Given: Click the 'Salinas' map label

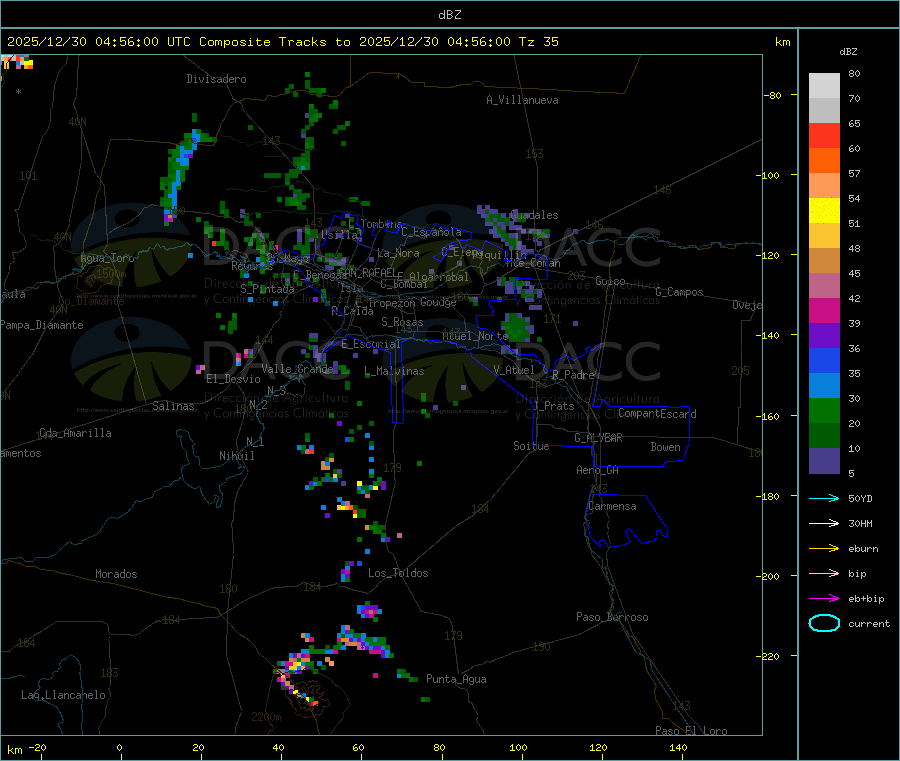Looking at the screenshot, I should (x=173, y=406).
